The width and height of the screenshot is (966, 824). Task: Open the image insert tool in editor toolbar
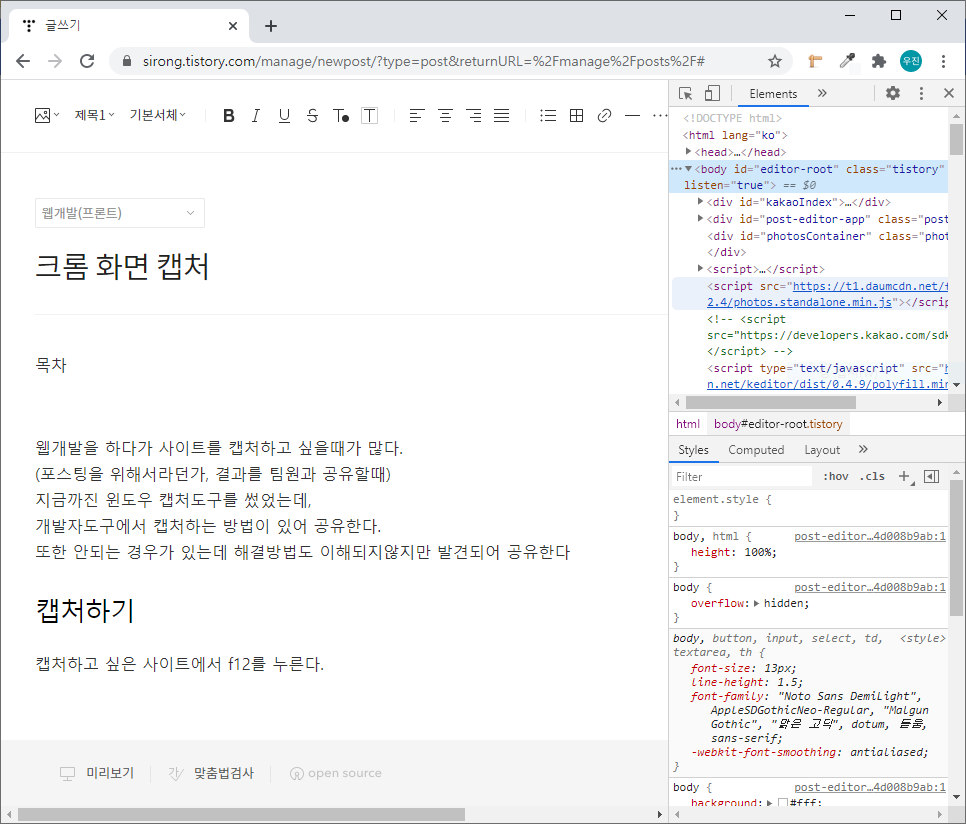coord(46,115)
